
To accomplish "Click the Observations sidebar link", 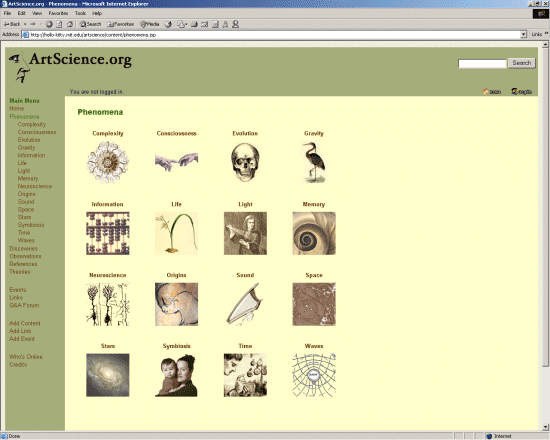I will pyautogui.click(x=25, y=256).
